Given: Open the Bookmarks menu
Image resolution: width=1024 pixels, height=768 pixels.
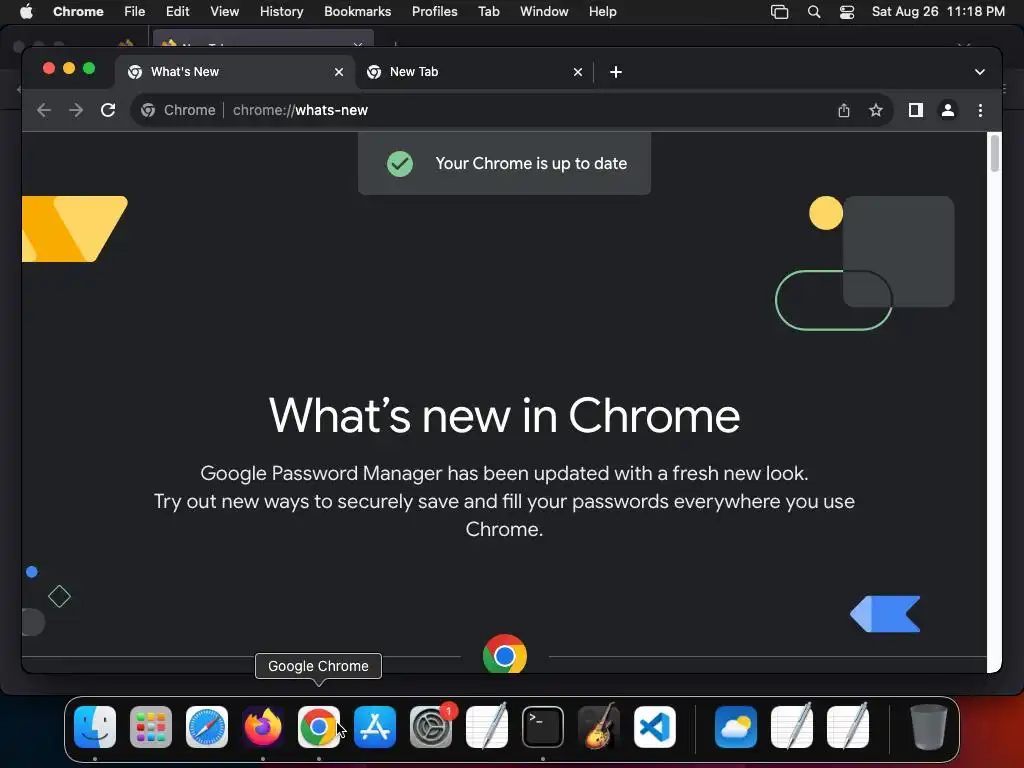Looking at the screenshot, I should [x=357, y=12].
